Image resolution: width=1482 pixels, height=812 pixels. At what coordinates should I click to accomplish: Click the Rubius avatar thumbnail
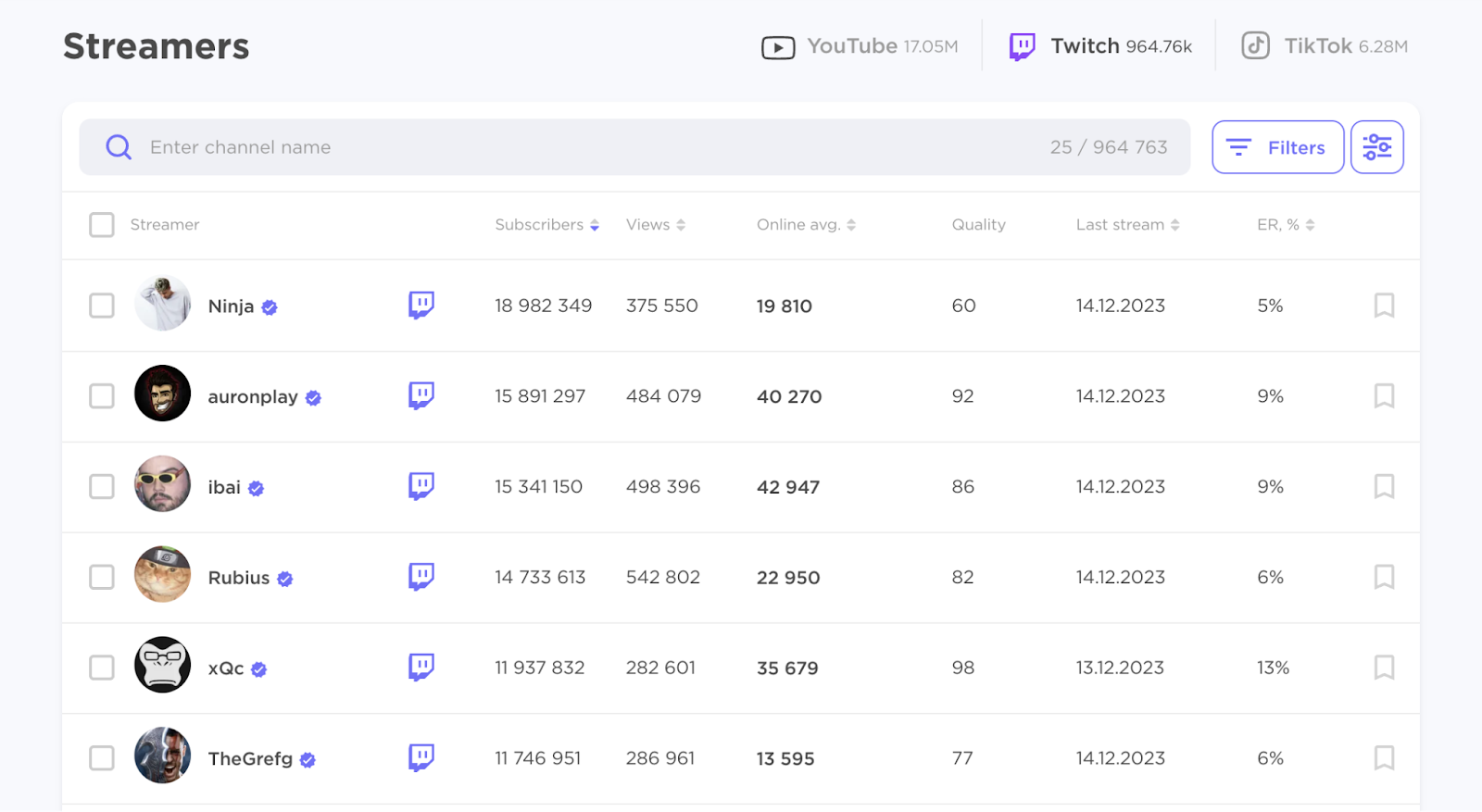coord(163,575)
